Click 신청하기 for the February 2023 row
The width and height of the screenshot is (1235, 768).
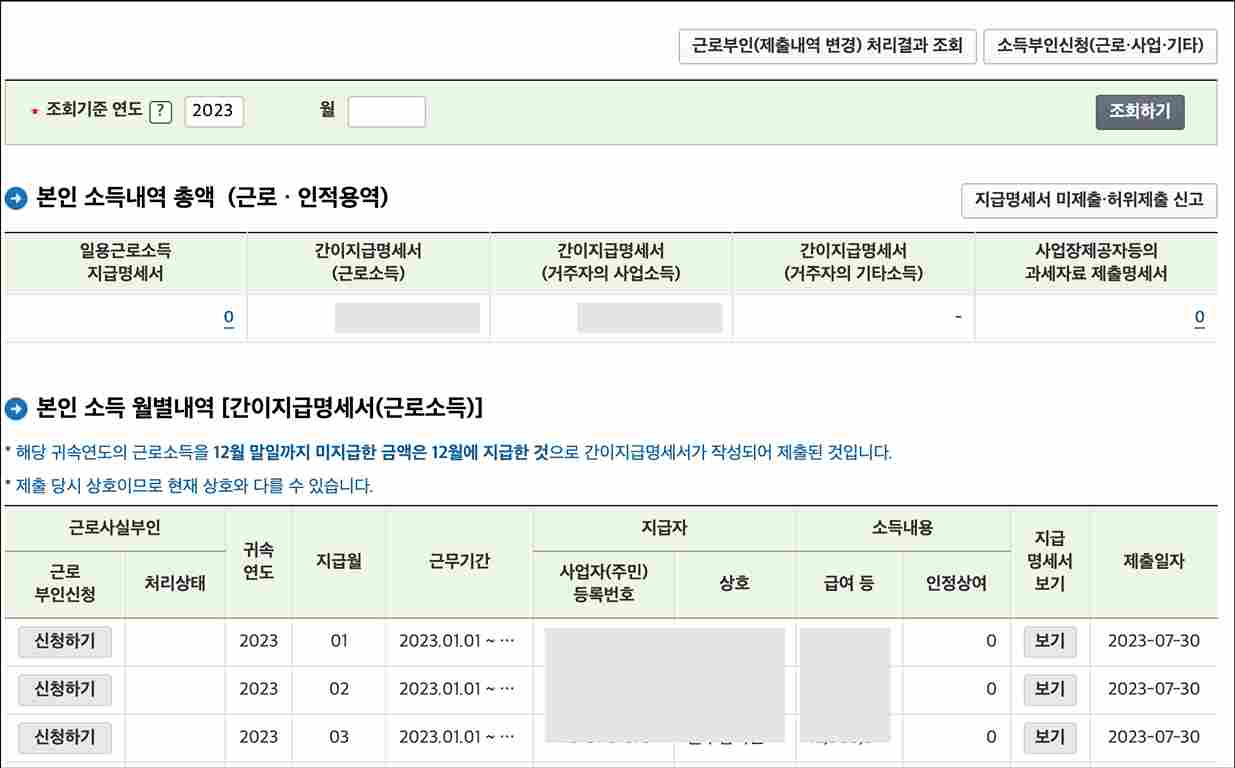[x=64, y=690]
